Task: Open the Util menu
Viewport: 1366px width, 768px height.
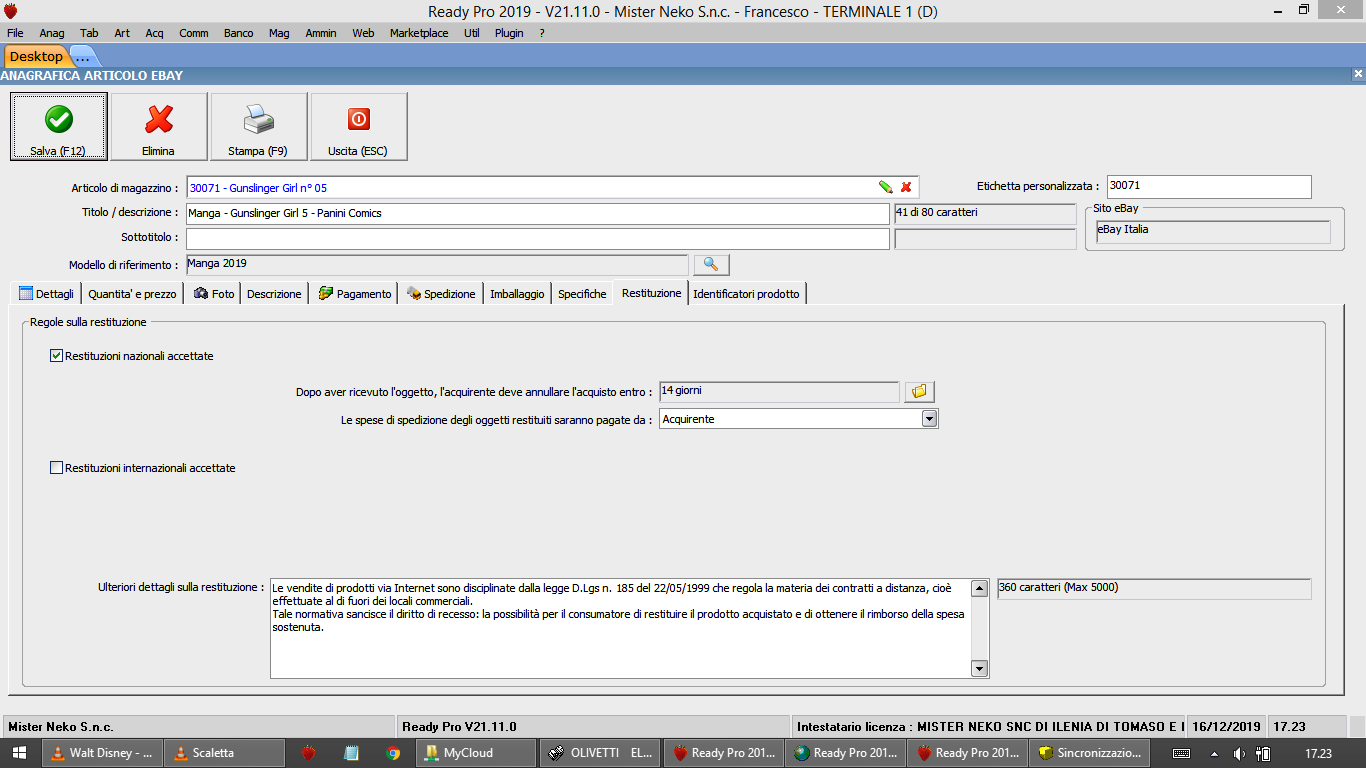Action: [x=472, y=33]
